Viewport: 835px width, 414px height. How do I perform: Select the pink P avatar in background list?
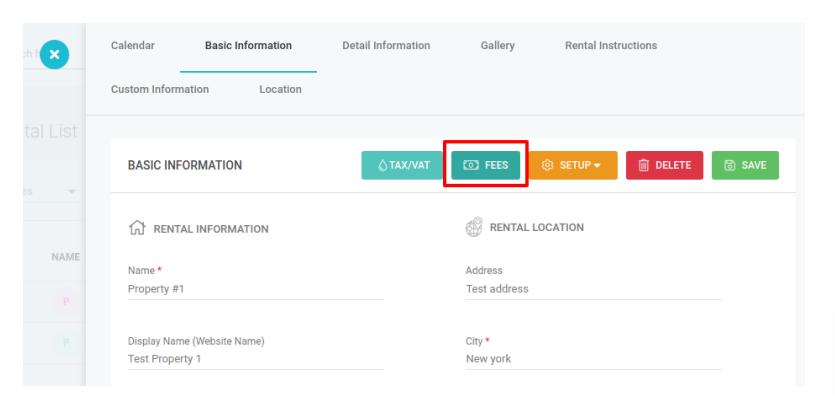[66, 302]
